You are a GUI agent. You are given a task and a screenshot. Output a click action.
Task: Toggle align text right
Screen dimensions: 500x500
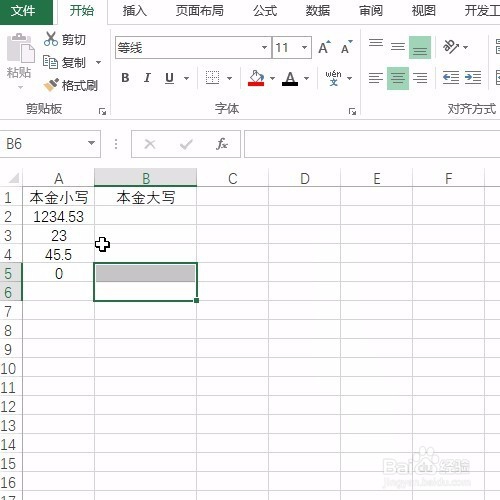[x=420, y=78]
